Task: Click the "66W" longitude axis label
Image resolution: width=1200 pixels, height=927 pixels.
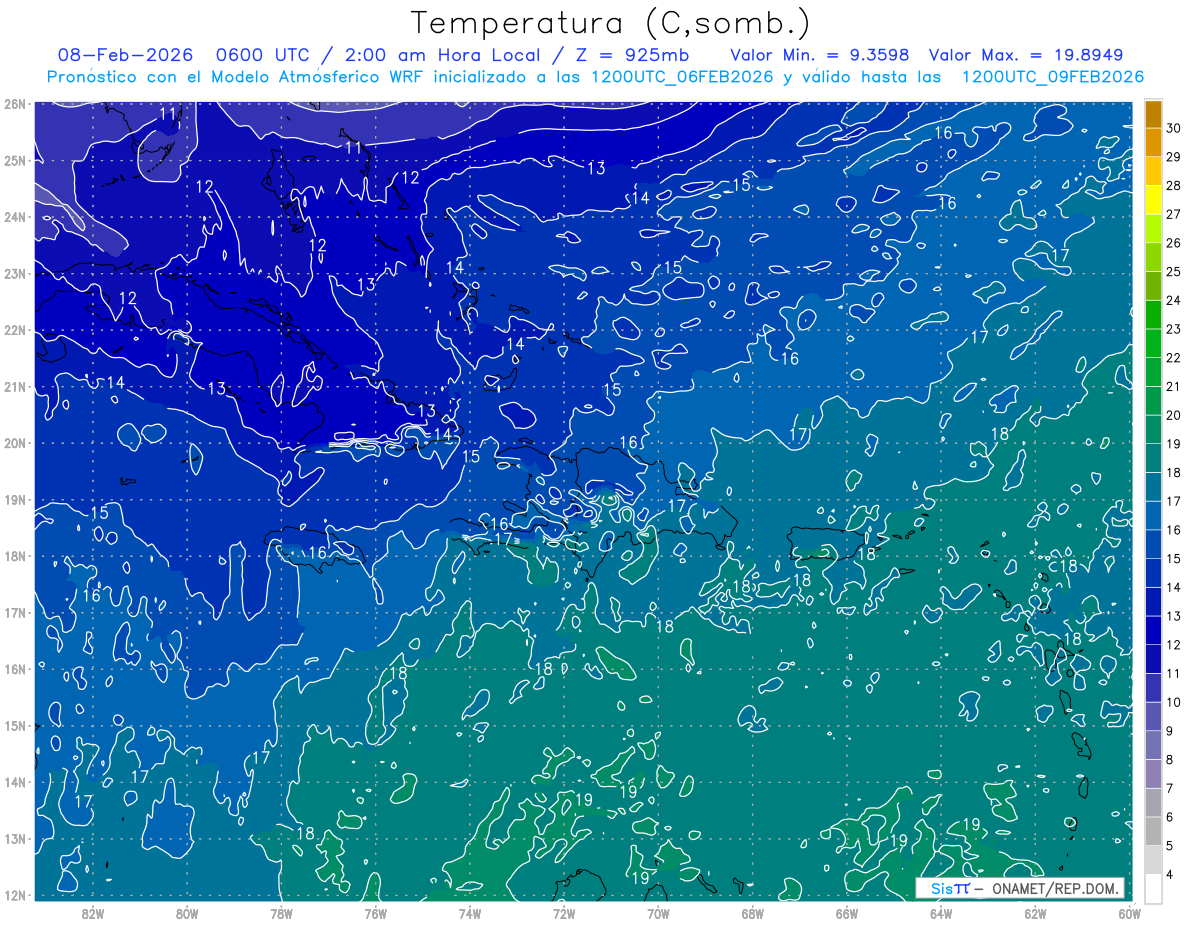Action: coord(847,913)
